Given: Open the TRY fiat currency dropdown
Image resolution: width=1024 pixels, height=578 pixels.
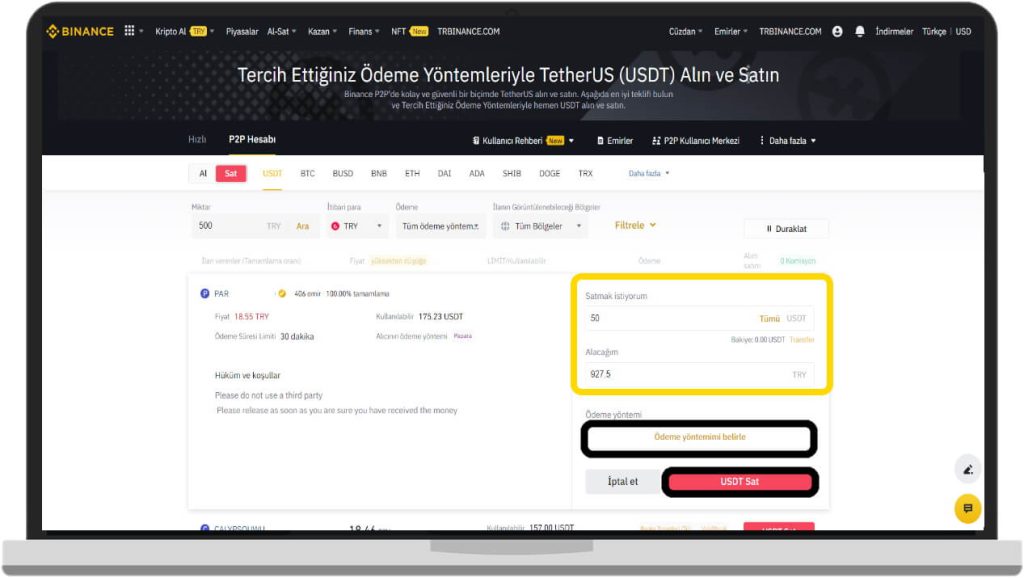Looking at the screenshot, I should tap(356, 227).
